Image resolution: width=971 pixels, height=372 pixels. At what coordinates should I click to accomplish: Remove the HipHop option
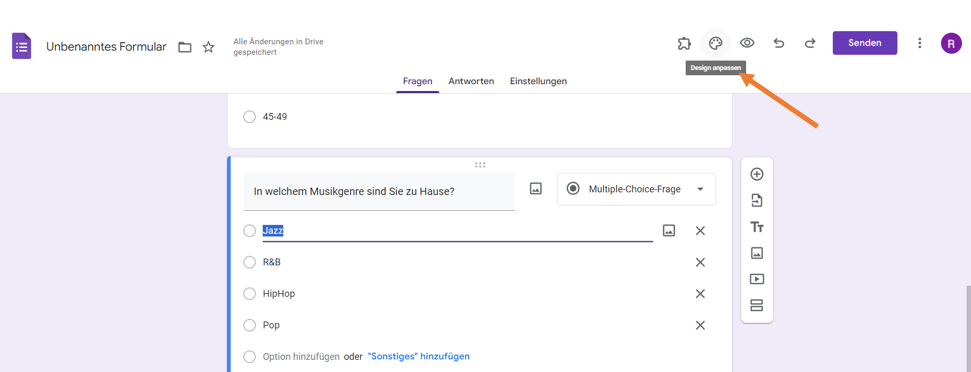tap(700, 293)
